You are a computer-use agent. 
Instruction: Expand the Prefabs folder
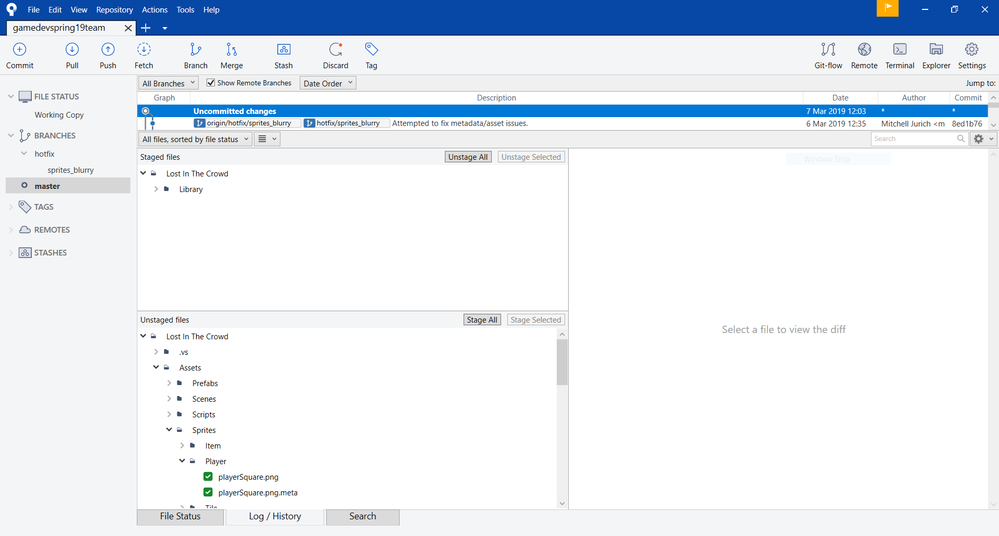169,383
